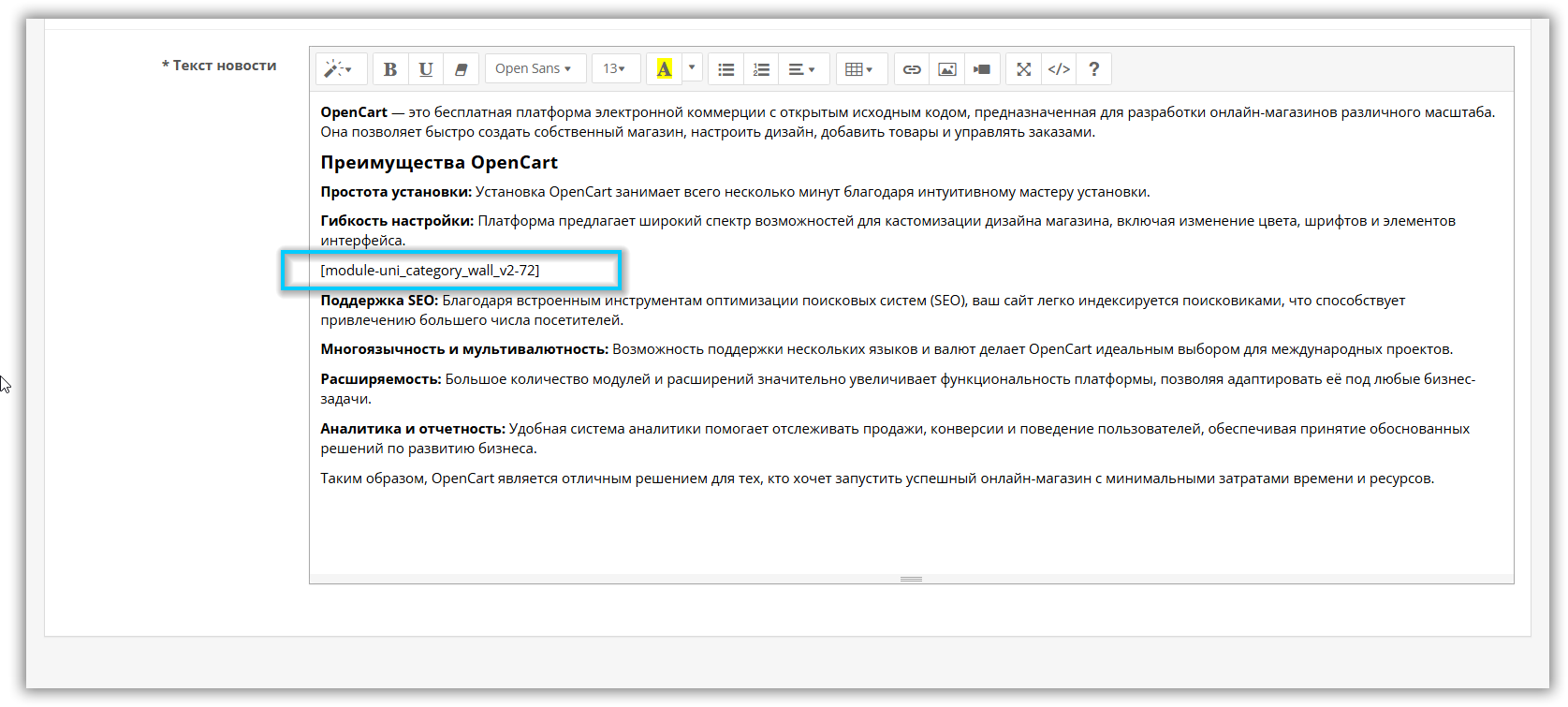
Task: Open editor help question mark
Action: [1094, 69]
